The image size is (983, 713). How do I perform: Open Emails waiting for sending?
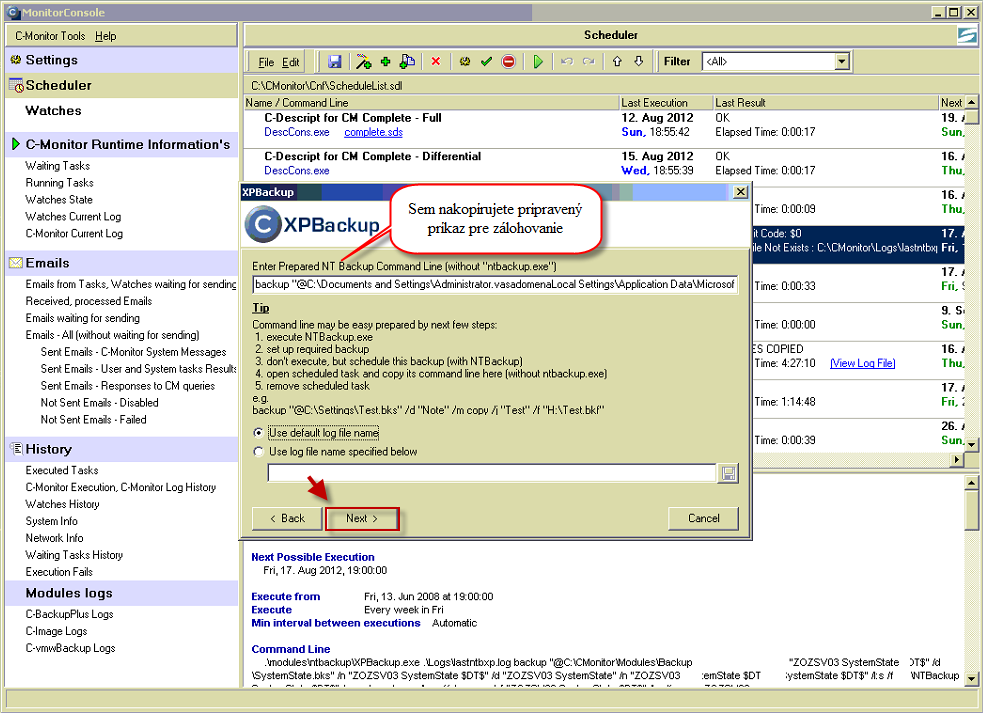(x=83, y=318)
